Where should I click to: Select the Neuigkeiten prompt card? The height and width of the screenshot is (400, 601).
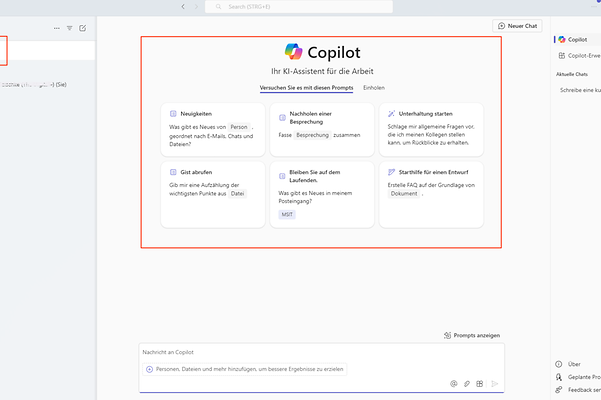(212, 130)
